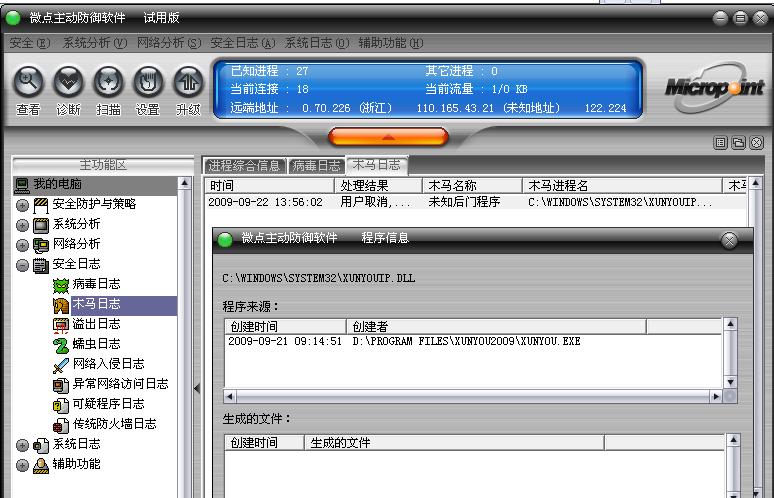
Task: Select the 网络入侵日志 tree item
Action: pyautogui.click(x=109, y=364)
